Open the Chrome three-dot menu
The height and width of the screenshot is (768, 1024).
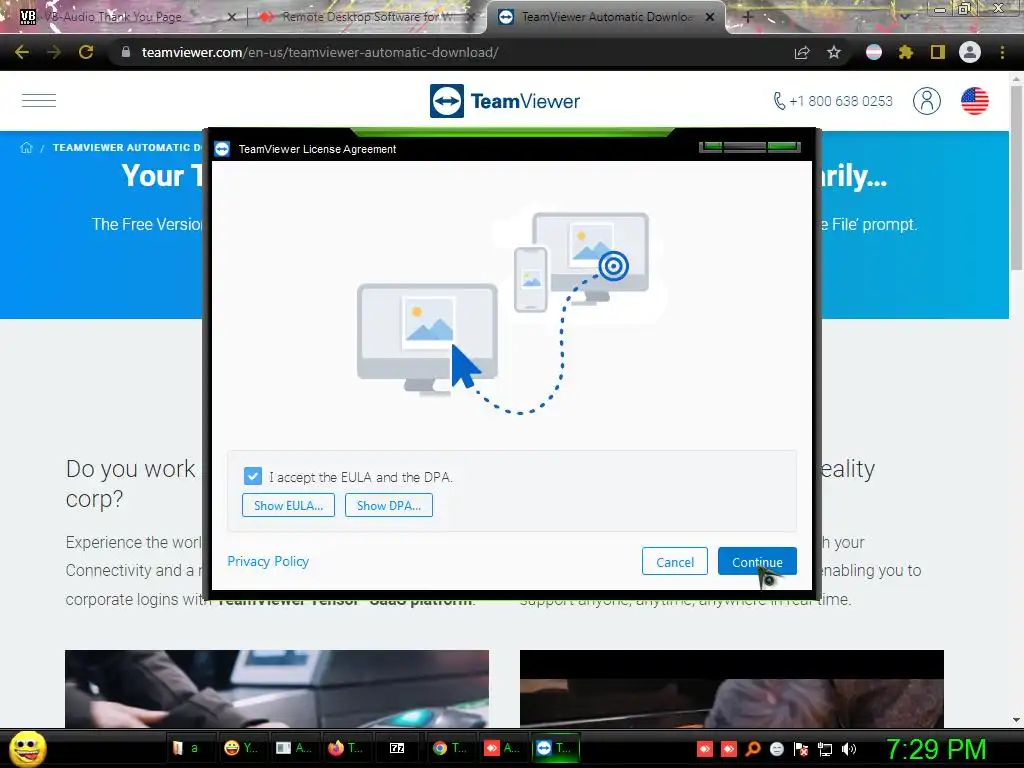point(1002,52)
